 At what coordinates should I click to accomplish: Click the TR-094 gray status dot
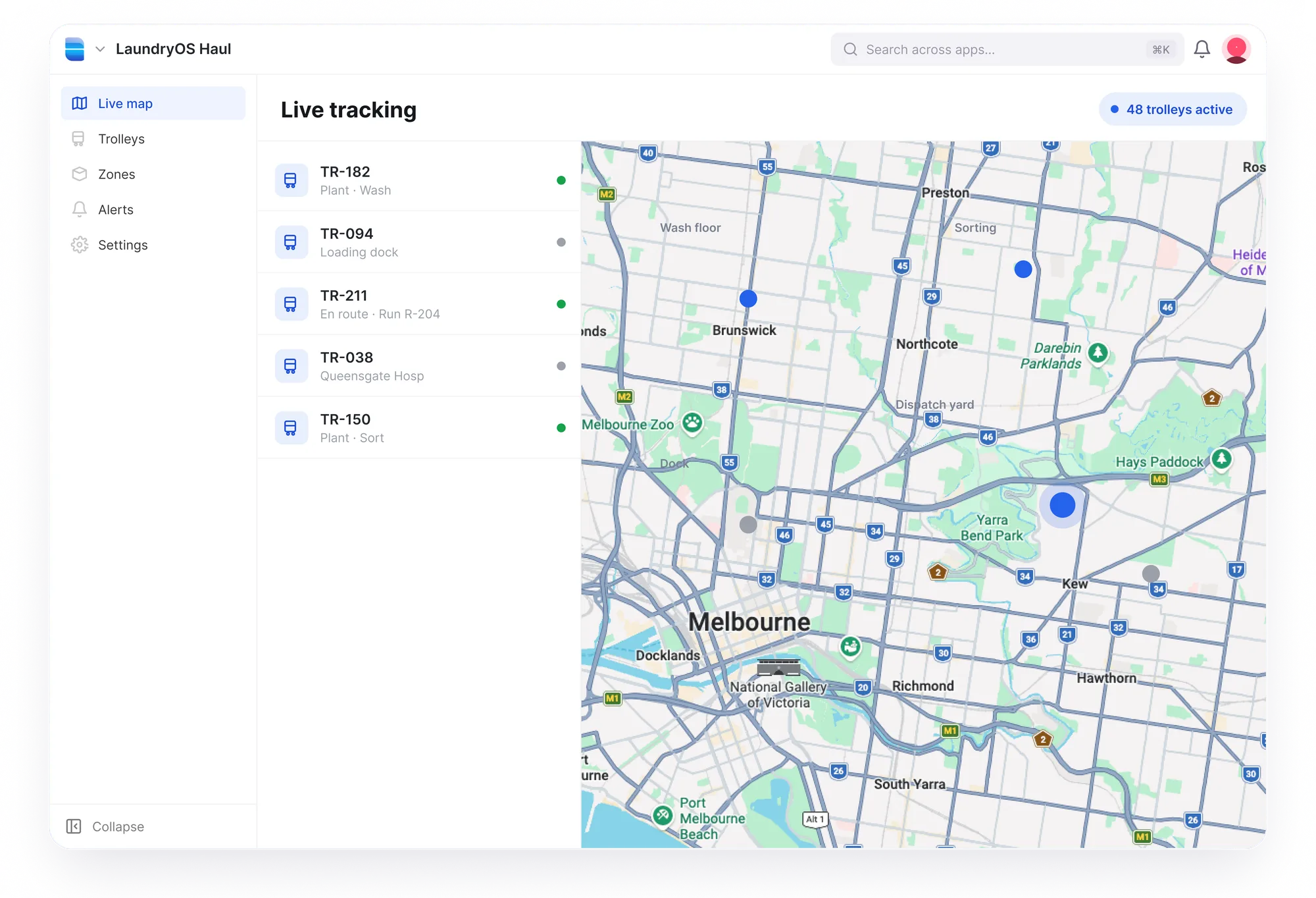[561, 242]
